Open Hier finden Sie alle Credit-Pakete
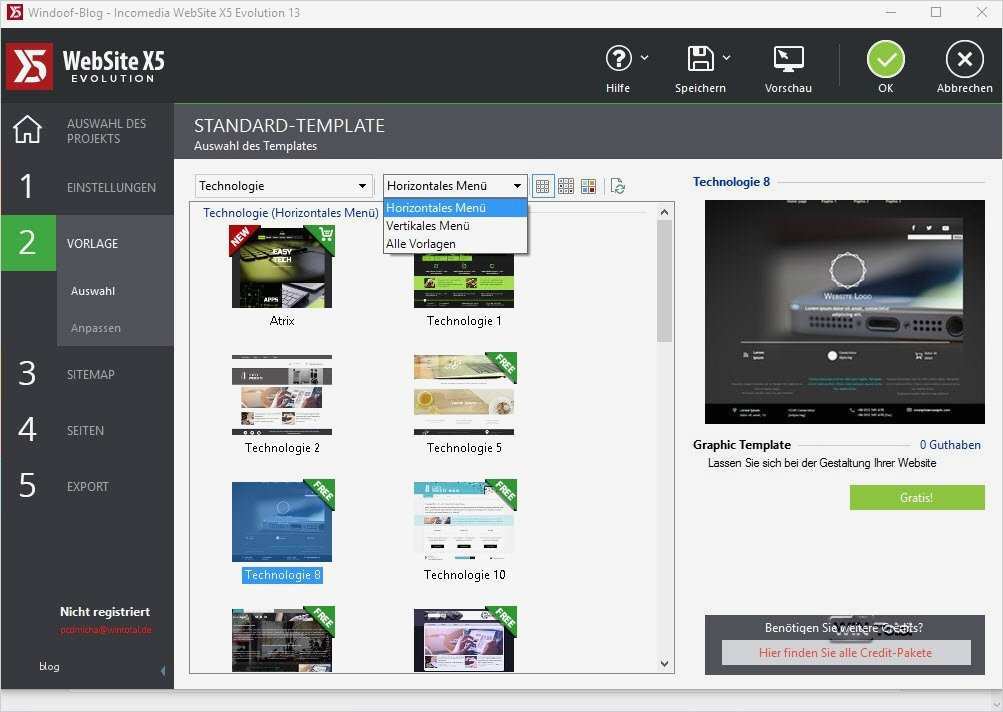Image resolution: width=1003 pixels, height=712 pixels. tap(846, 653)
